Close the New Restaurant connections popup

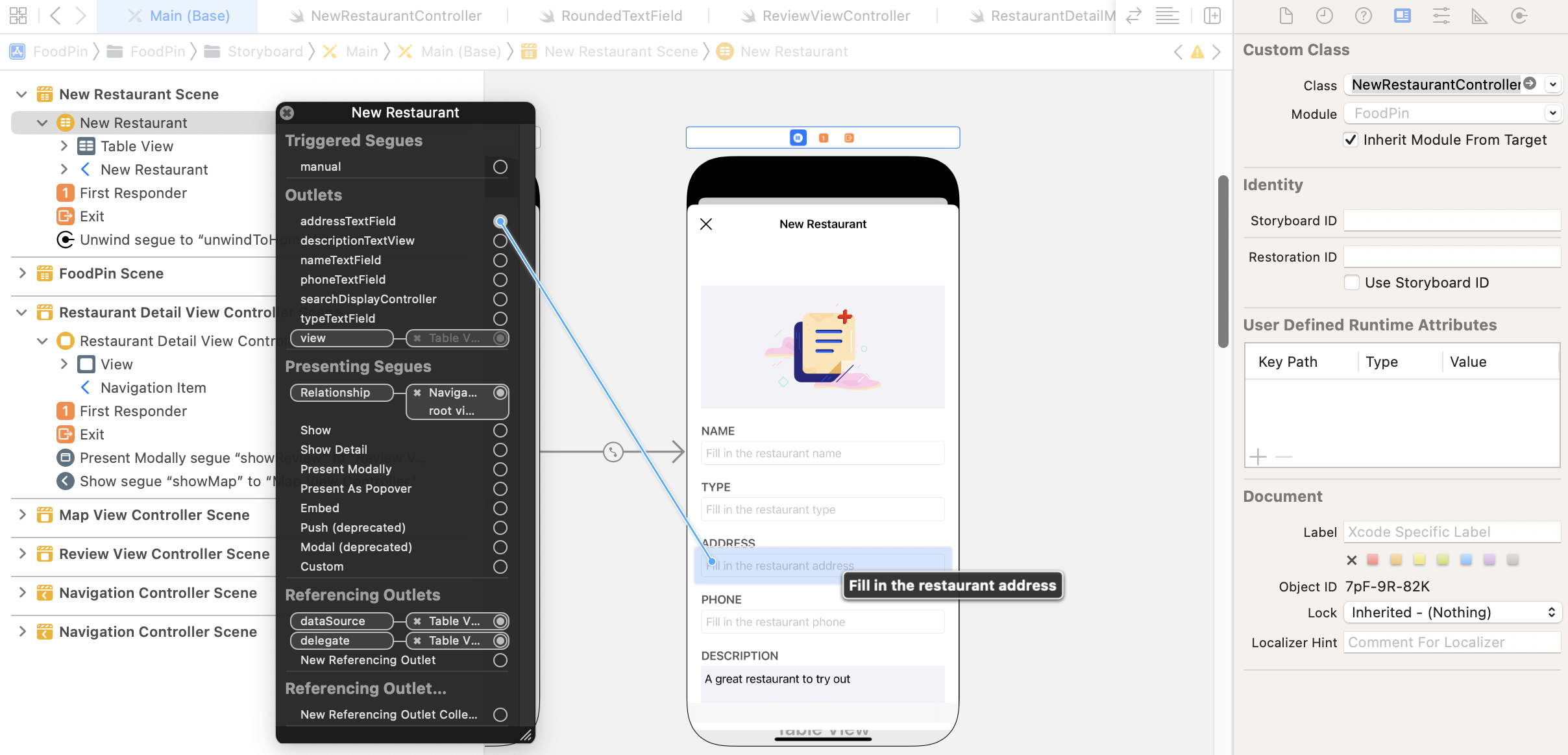pos(287,113)
